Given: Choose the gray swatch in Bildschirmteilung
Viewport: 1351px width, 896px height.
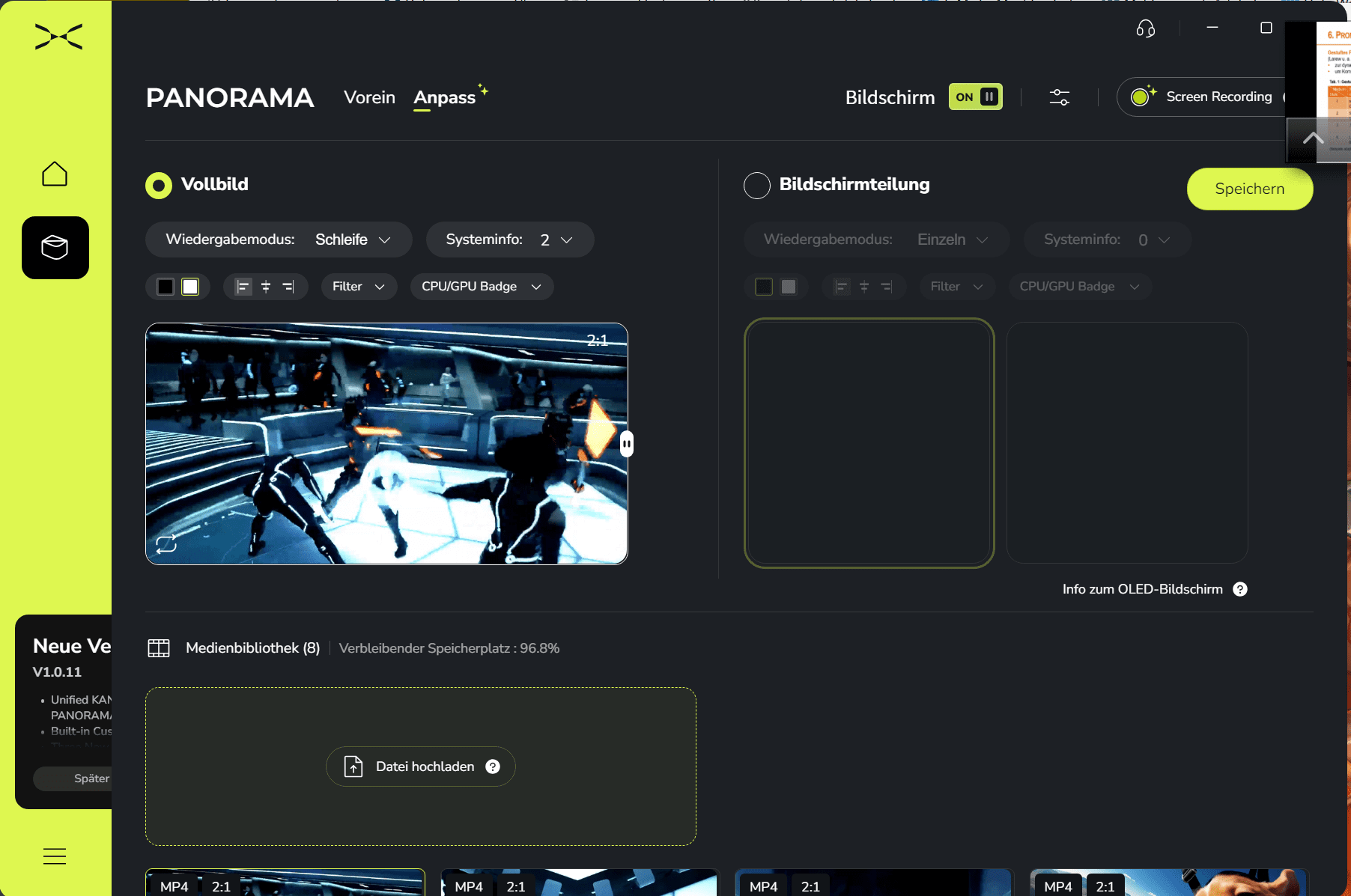Looking at the screenshot, I should tap(789, 287).
